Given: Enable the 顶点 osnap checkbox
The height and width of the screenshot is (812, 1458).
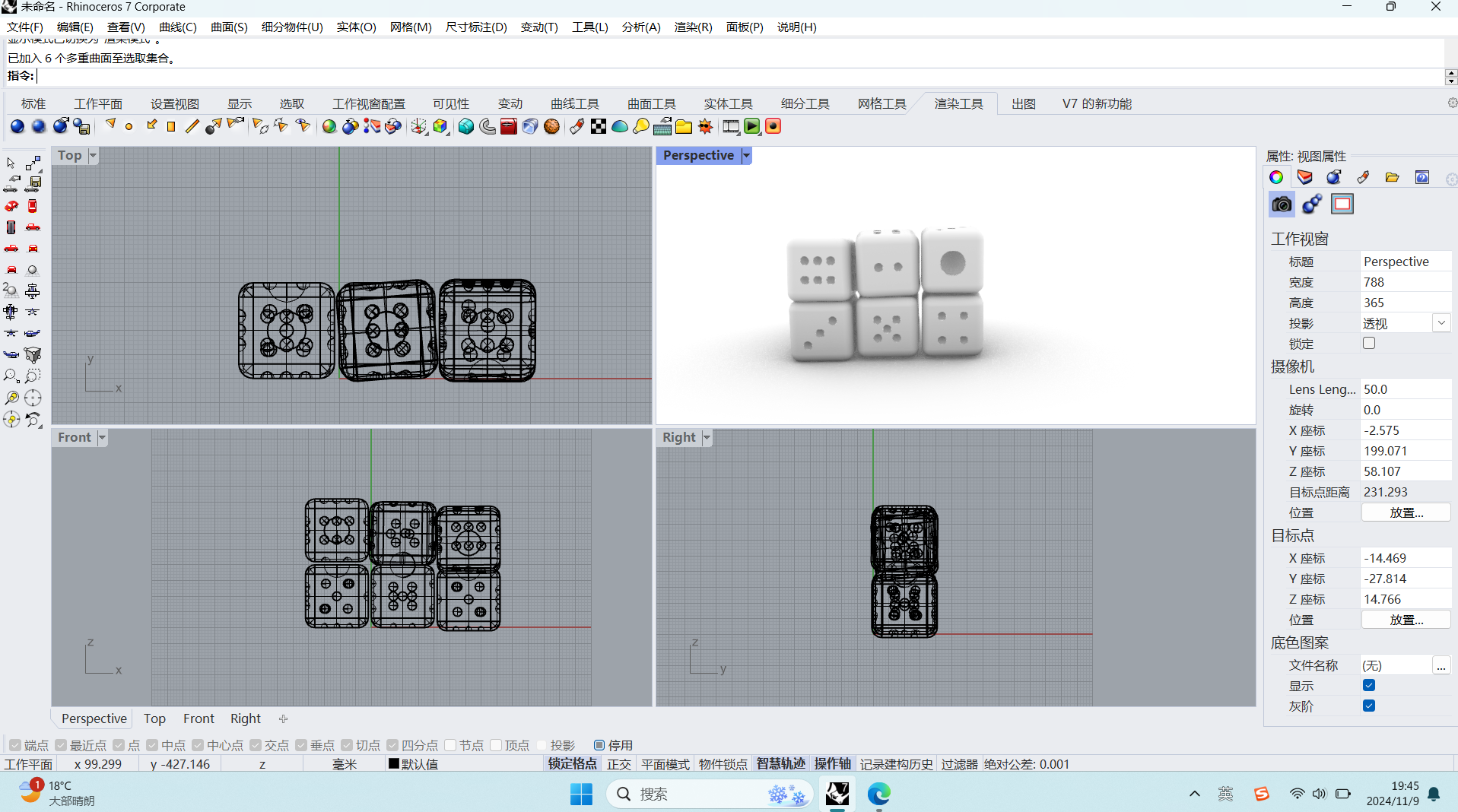Looking at the screenshot, I should (x=496, y=745).
